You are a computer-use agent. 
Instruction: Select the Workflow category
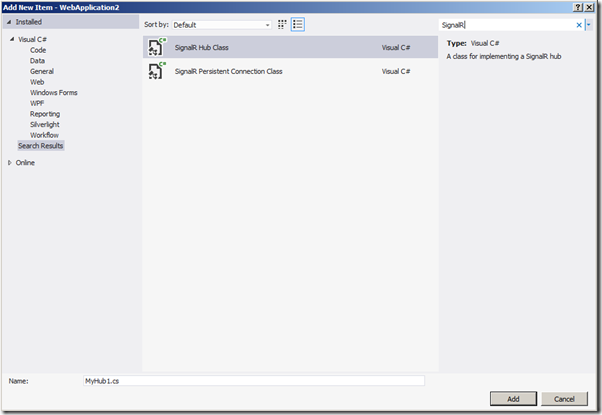[x=45, y=135]
